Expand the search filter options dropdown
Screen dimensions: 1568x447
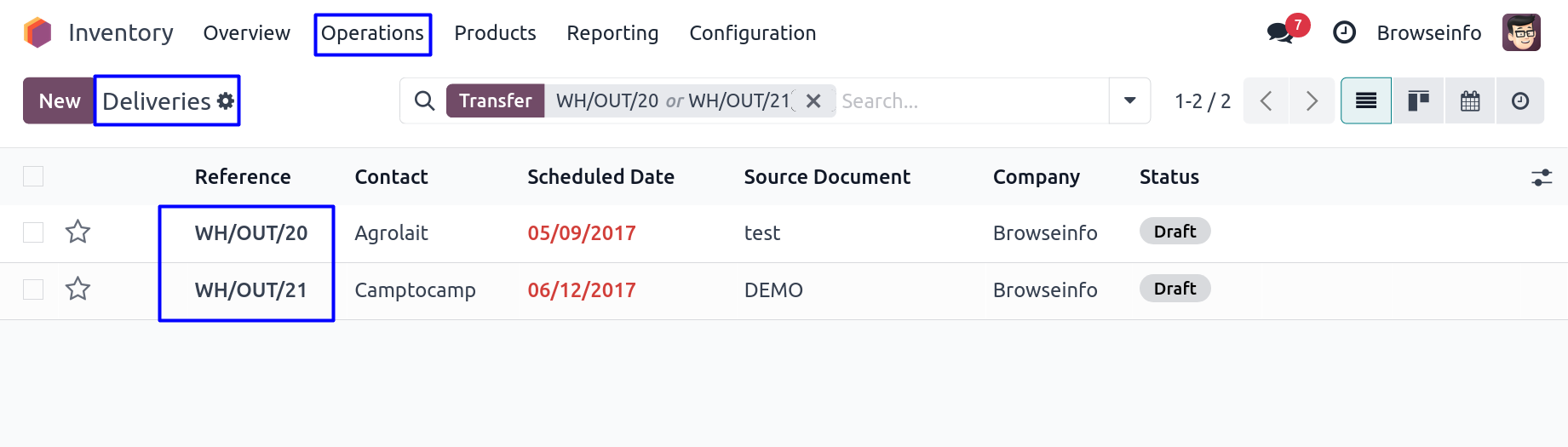point(1130,101)
